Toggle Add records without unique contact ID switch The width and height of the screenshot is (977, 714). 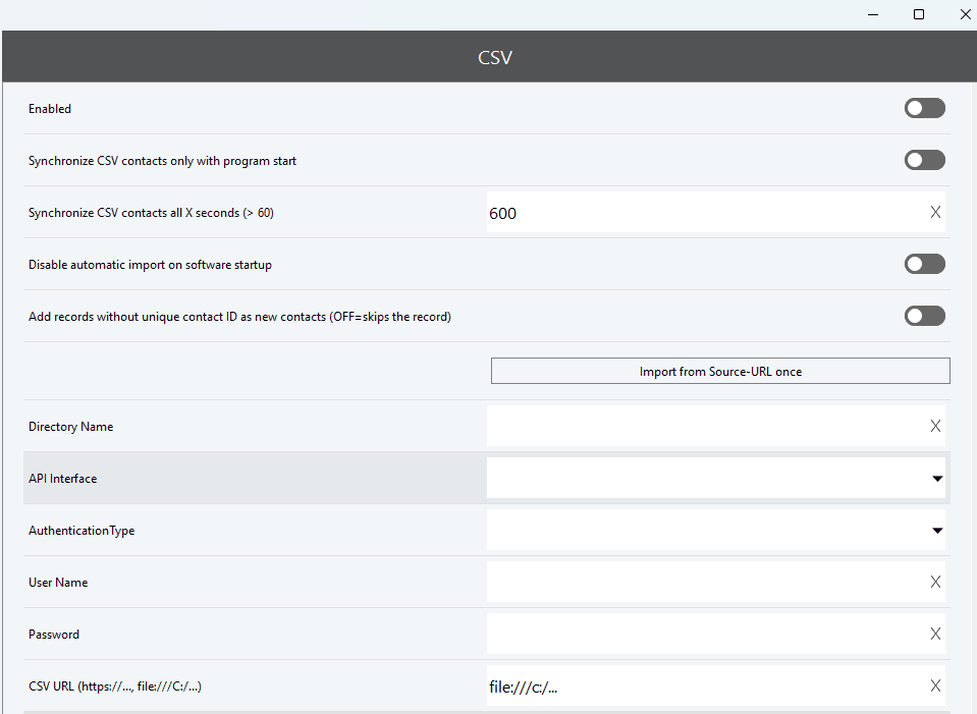(925, 316)
